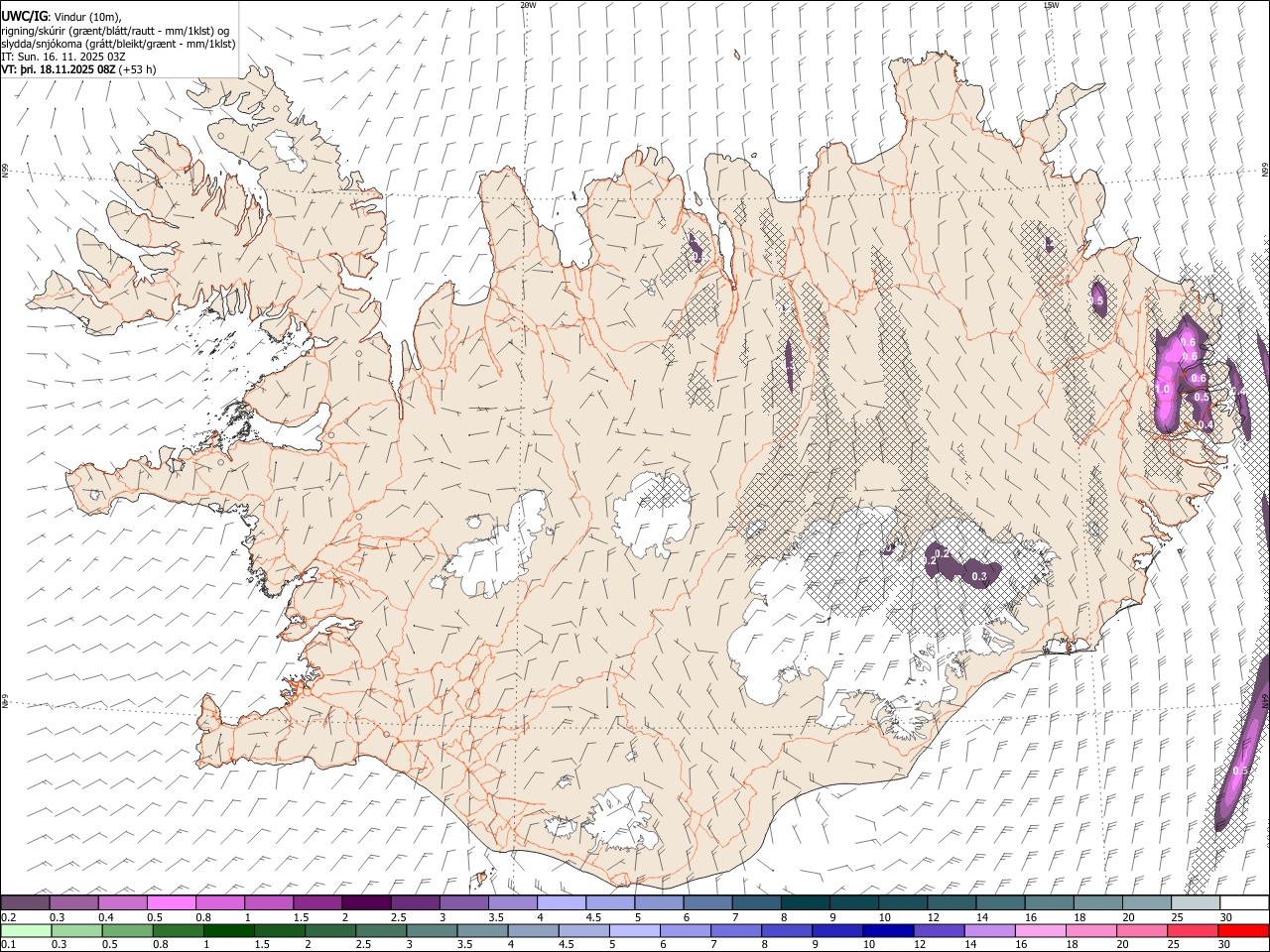Click the lower legend swatch between 2 and 2.5
This screenshot has width=1270, height=952.
tap(330, 930)
